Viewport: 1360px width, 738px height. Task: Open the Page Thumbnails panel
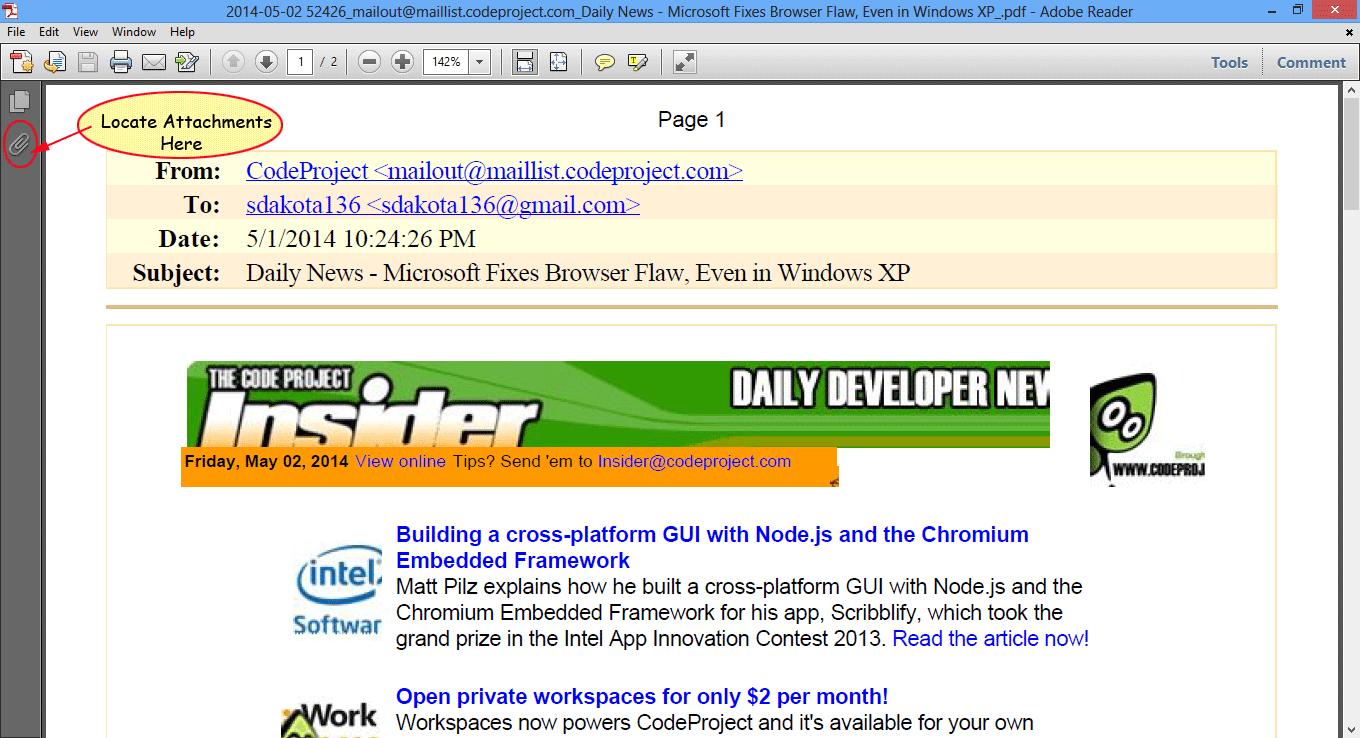[x=20, y=101]
